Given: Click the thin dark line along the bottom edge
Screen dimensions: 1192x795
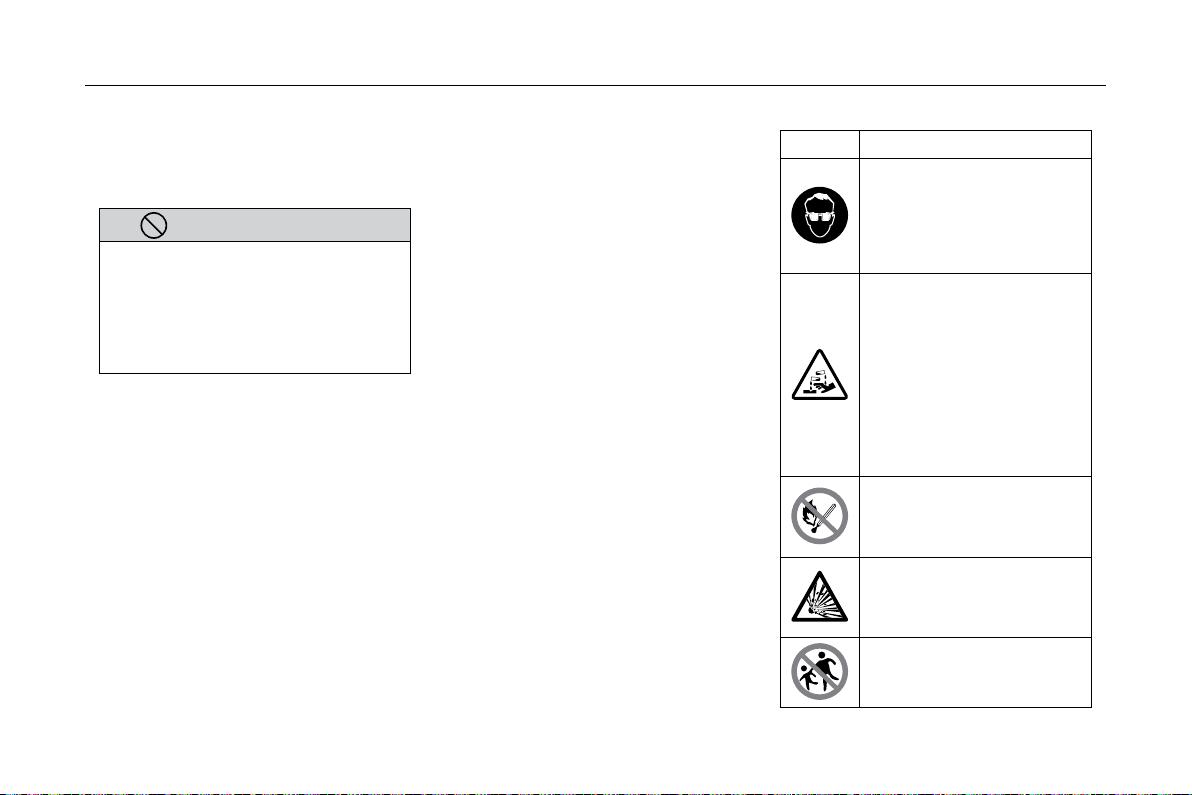Looking at the screenshot, I should (x=596, y=793).
